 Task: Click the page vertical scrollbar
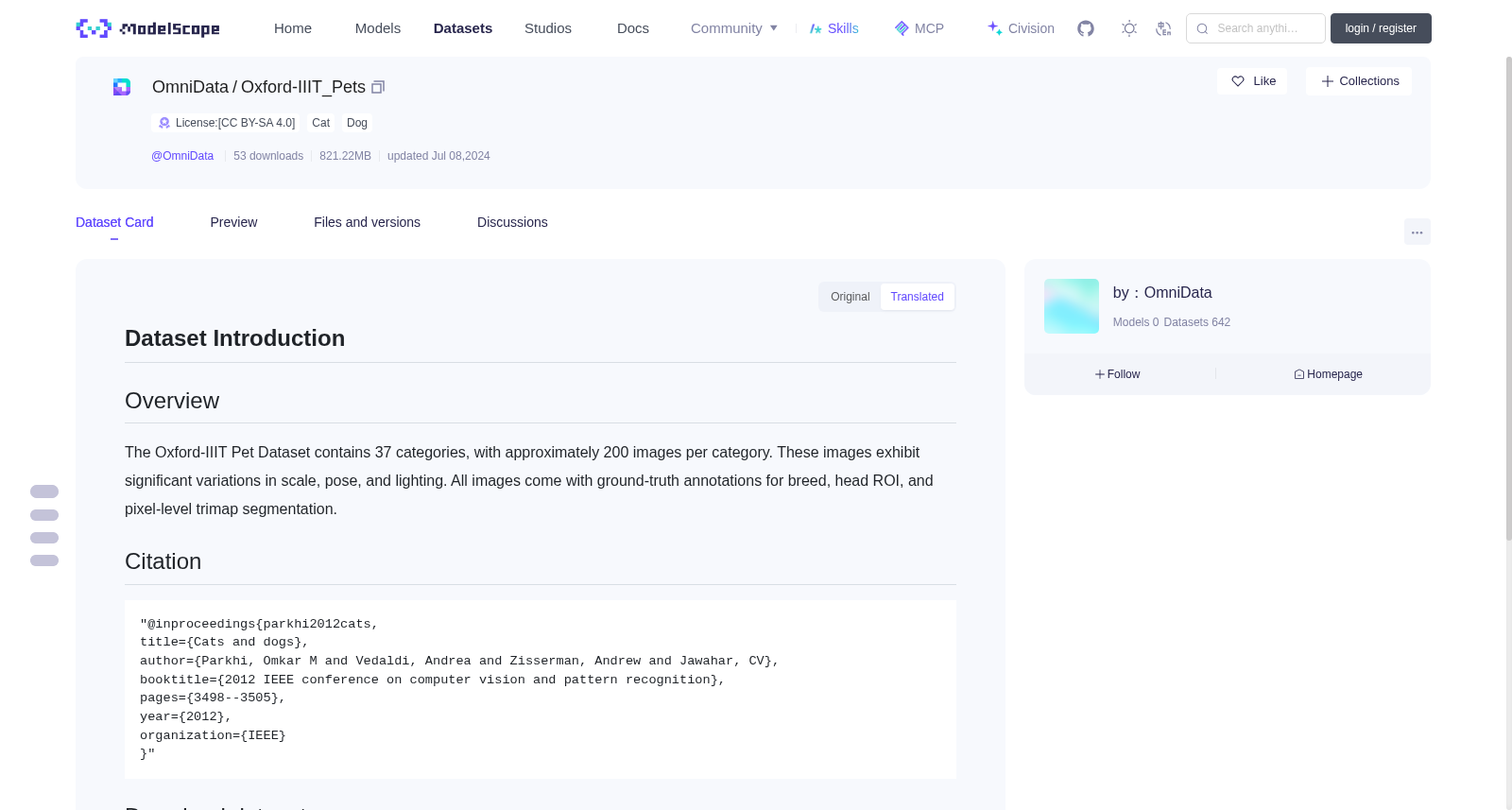pyautogui.click(x=1509, y=298)
